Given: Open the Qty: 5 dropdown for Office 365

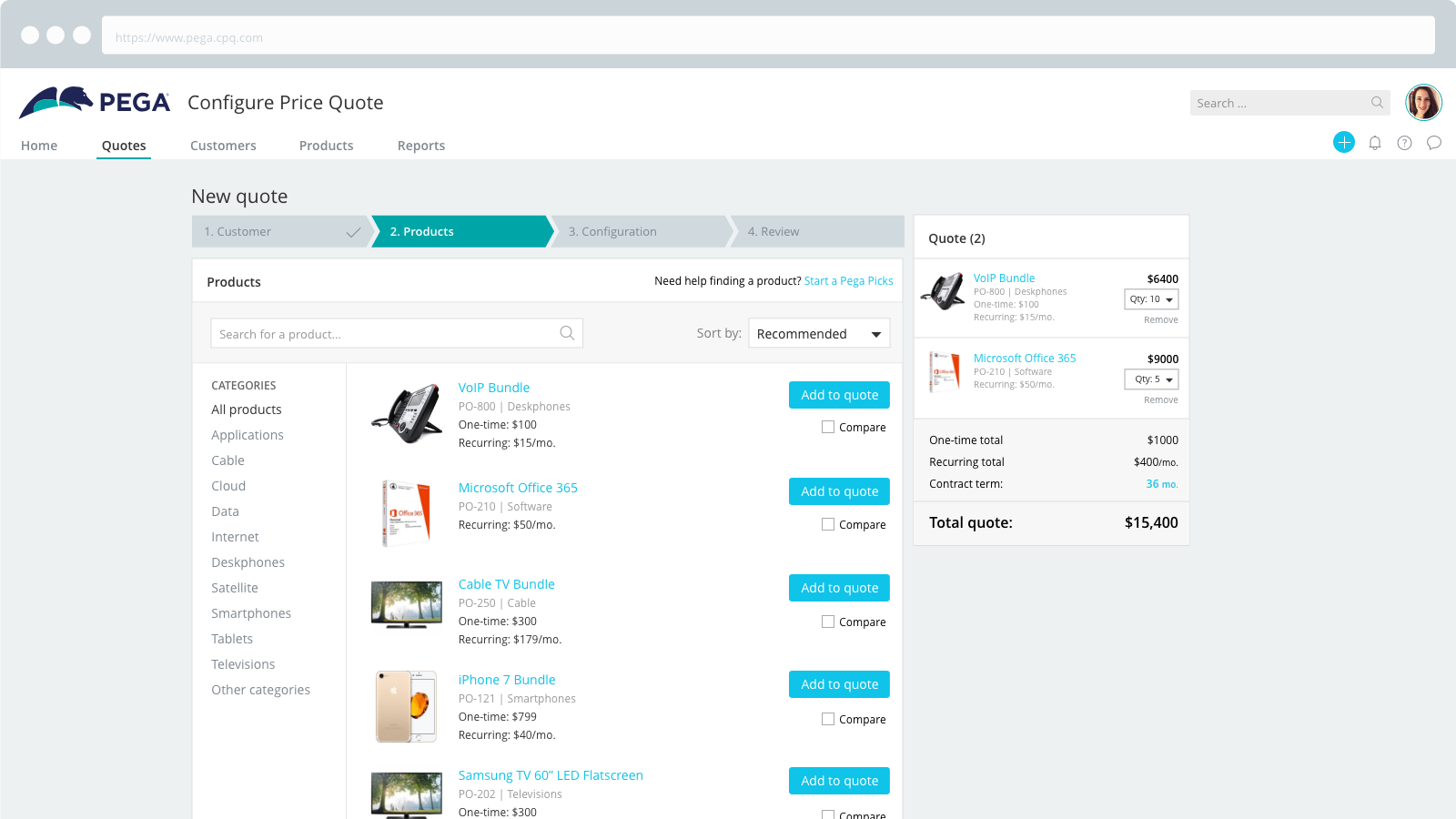Looking at the screenshot, I should [x=1151, y=379].
